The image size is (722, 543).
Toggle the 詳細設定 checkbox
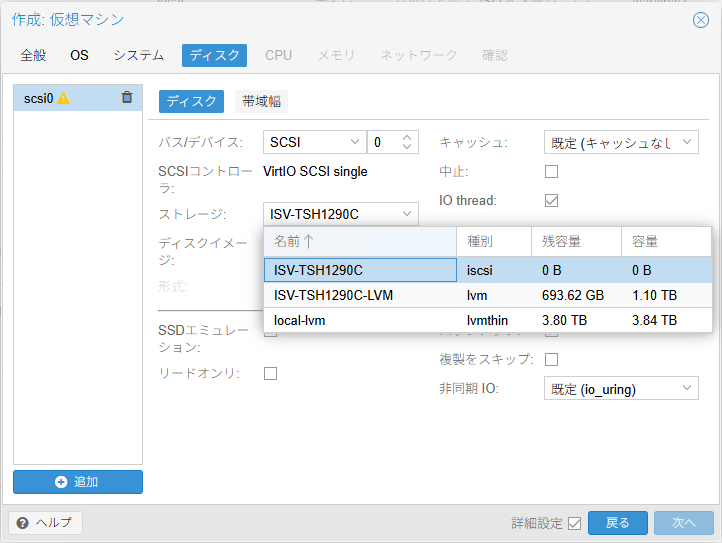[x=574, y=523]
